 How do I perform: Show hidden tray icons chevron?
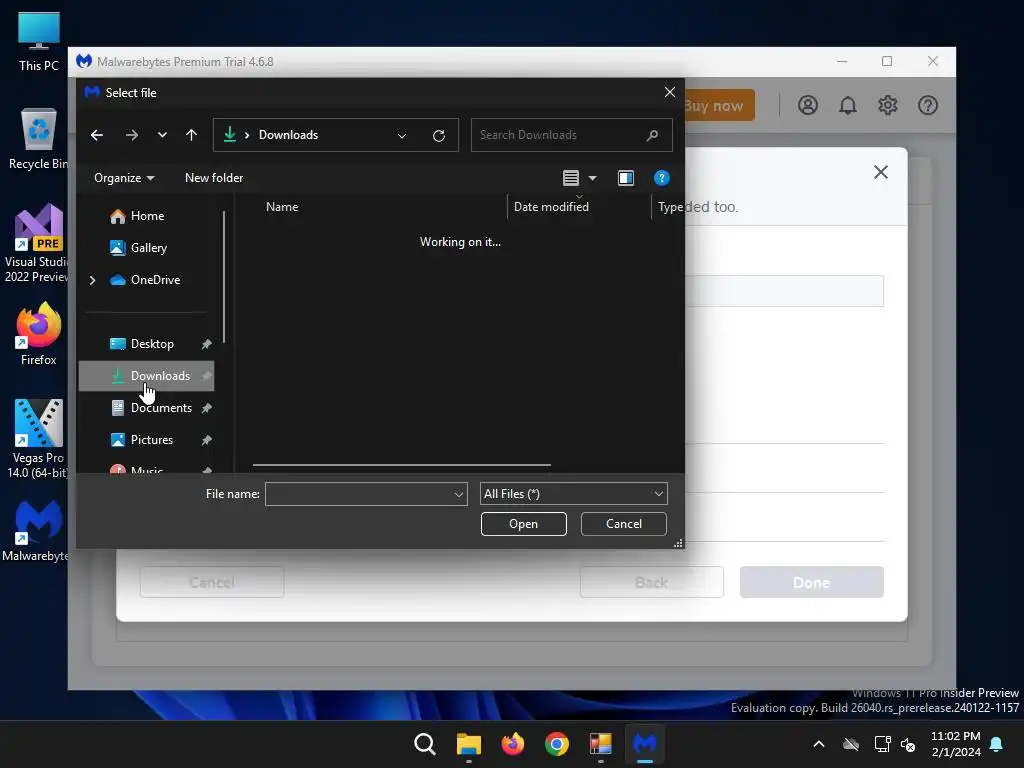tap(818, 744)
